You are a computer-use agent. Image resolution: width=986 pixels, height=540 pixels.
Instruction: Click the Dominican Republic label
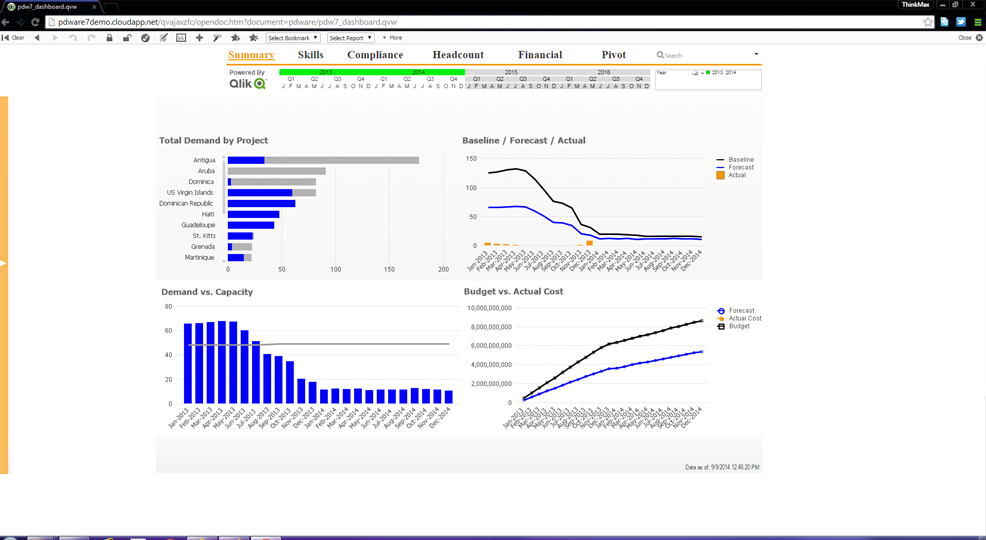coord(186,204)
